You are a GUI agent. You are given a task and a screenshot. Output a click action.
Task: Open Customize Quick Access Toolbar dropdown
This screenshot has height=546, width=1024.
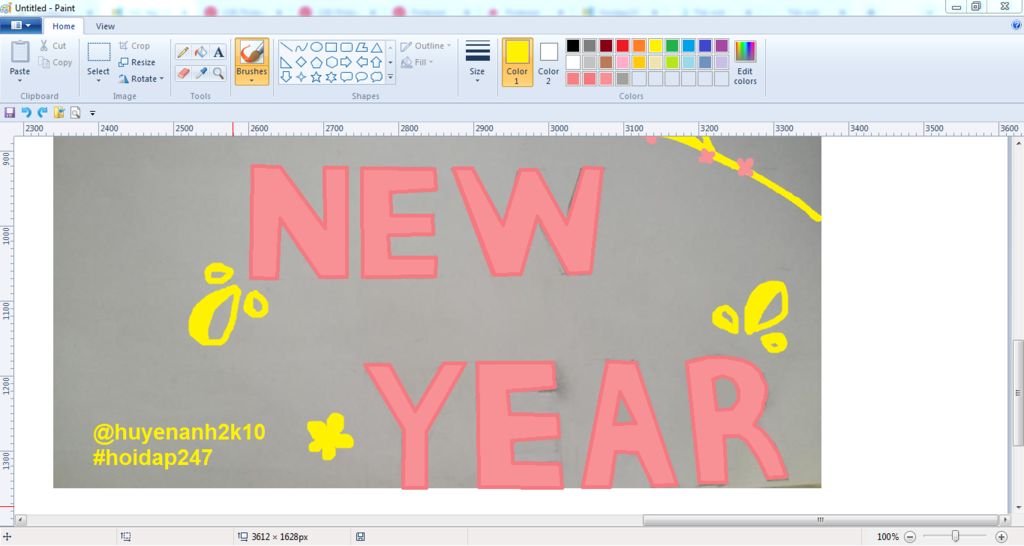coord(92,113)
